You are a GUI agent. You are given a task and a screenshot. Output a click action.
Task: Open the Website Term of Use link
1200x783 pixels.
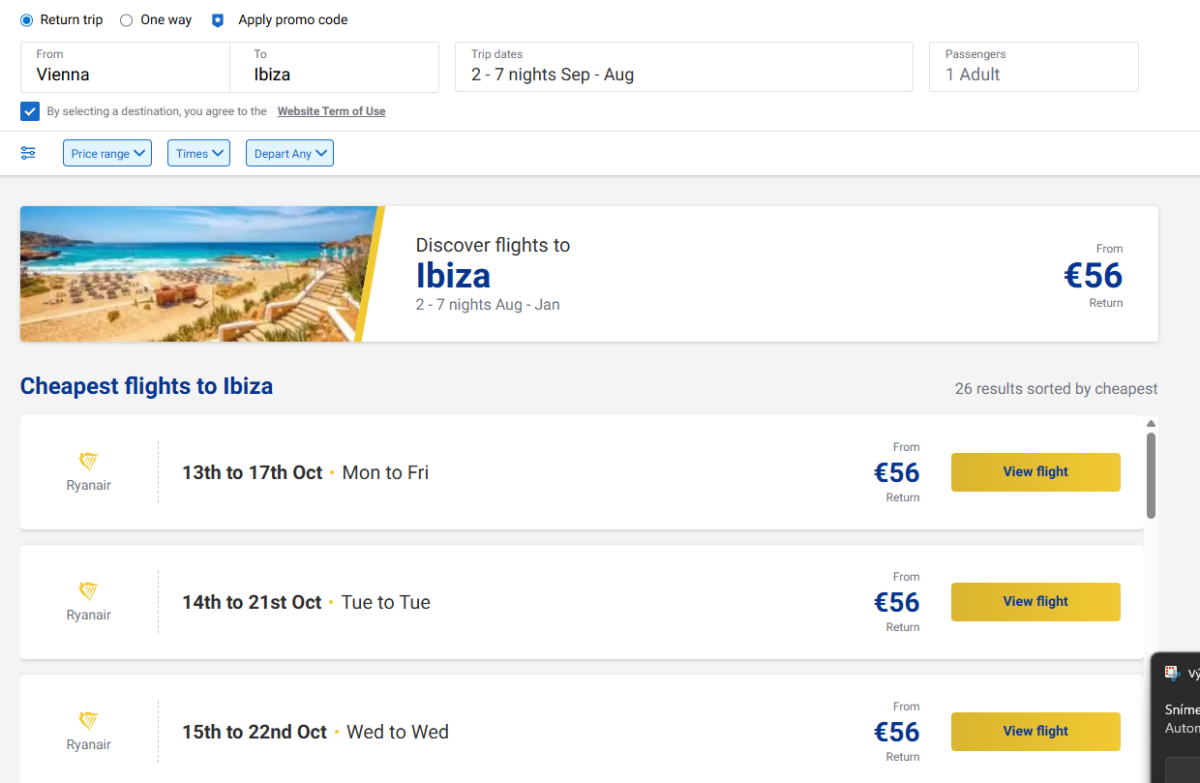(x=331, y=112)
